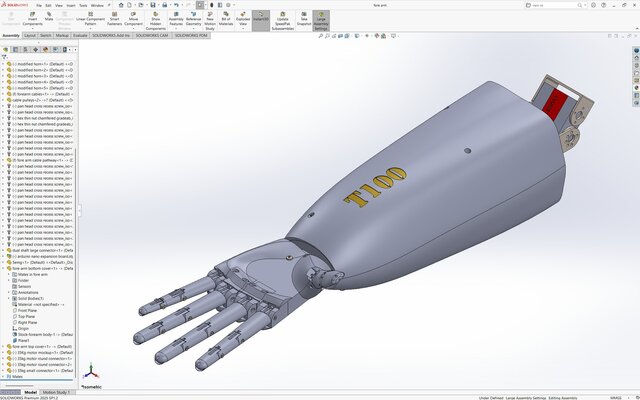The height and width of the screenshot is (400, 640).
Task: Expand forearm cables<1> component
Action: click(3, 94)
